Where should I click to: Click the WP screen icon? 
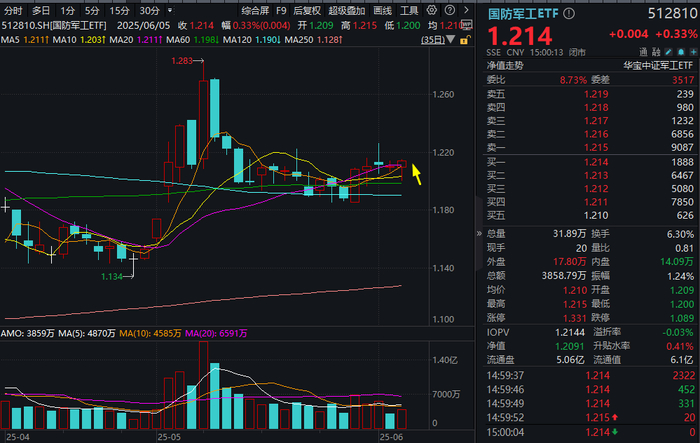[467, 25]
